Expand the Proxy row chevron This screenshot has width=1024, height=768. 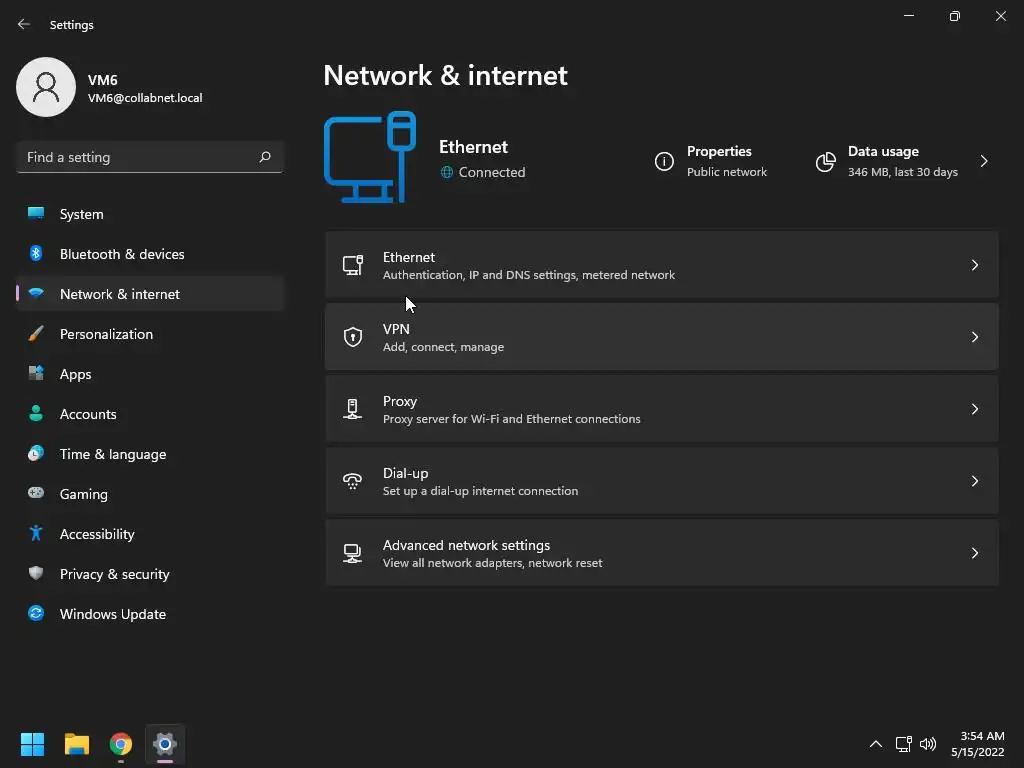tap(975, 409)
